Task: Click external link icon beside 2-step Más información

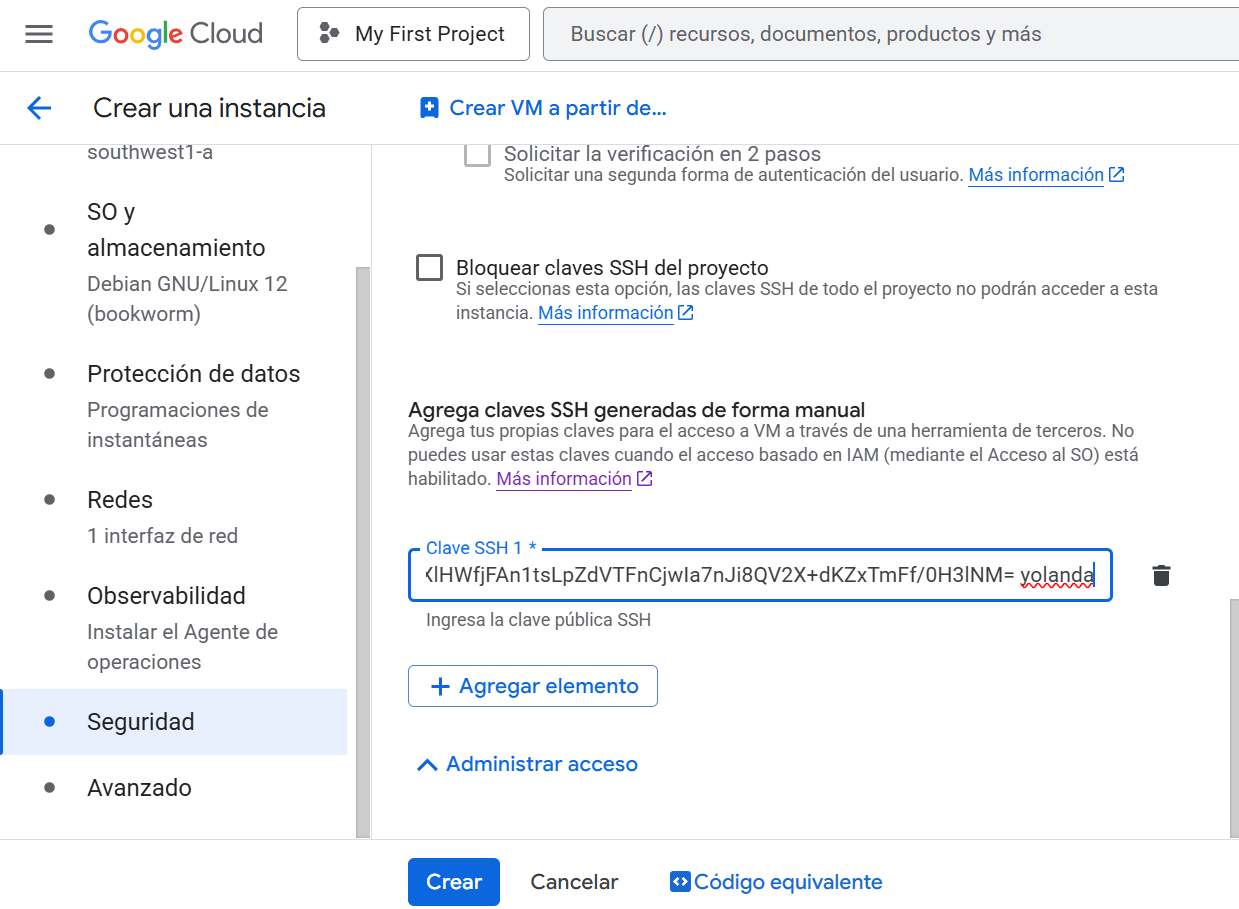Action: (x=1117, y=175)
